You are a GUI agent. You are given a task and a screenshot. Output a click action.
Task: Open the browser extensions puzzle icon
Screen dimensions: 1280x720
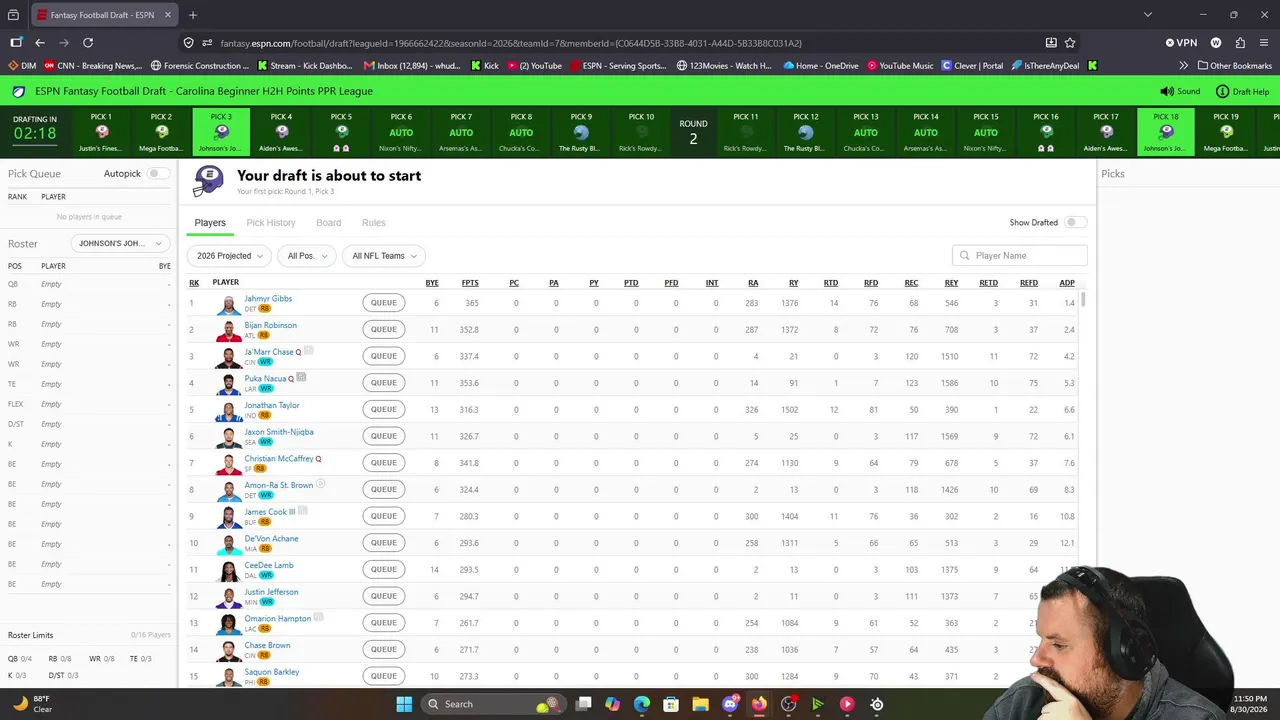tap(1240, 43)
